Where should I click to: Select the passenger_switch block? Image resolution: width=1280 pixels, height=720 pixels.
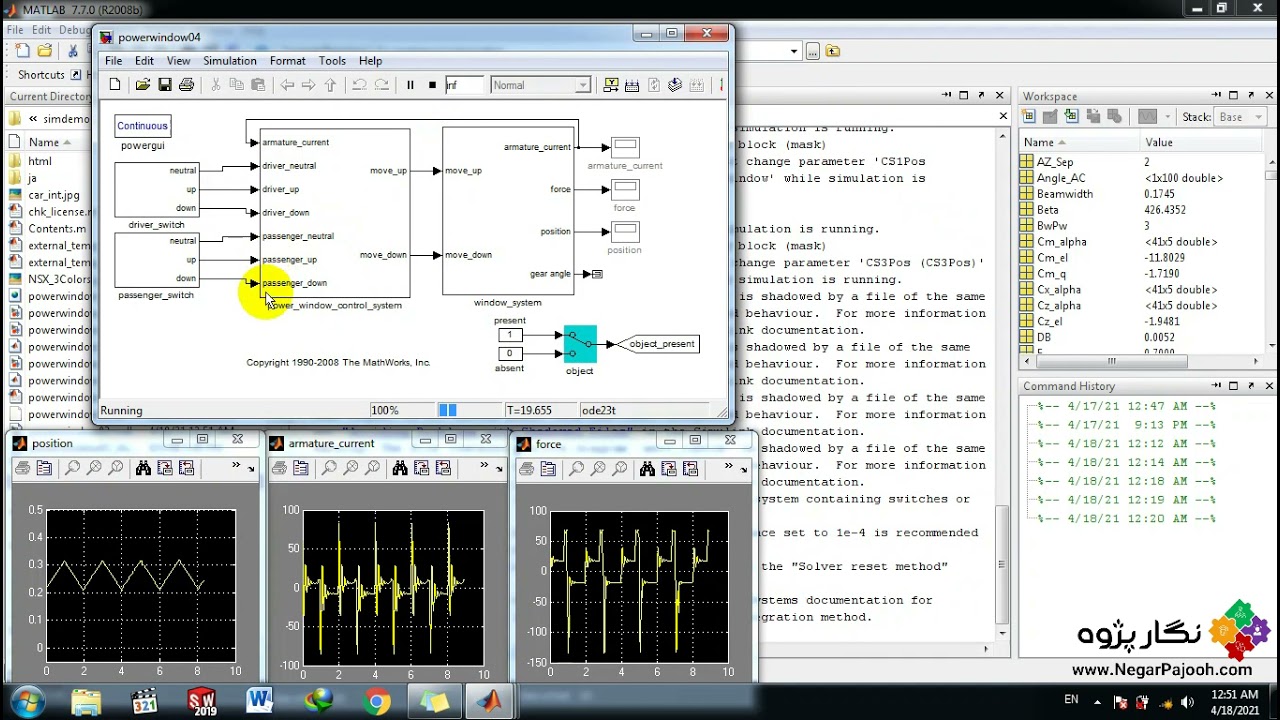(156, 260)
